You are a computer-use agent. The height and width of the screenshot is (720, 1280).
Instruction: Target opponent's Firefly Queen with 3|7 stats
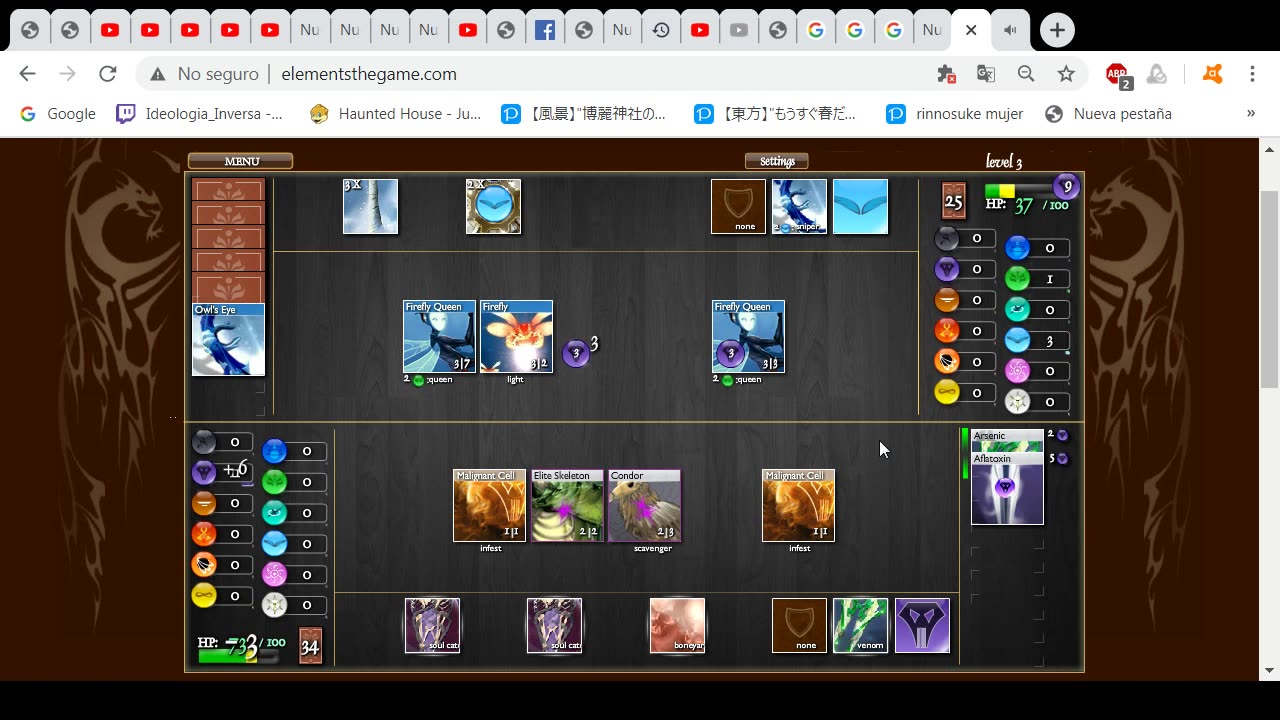[439, 337]
